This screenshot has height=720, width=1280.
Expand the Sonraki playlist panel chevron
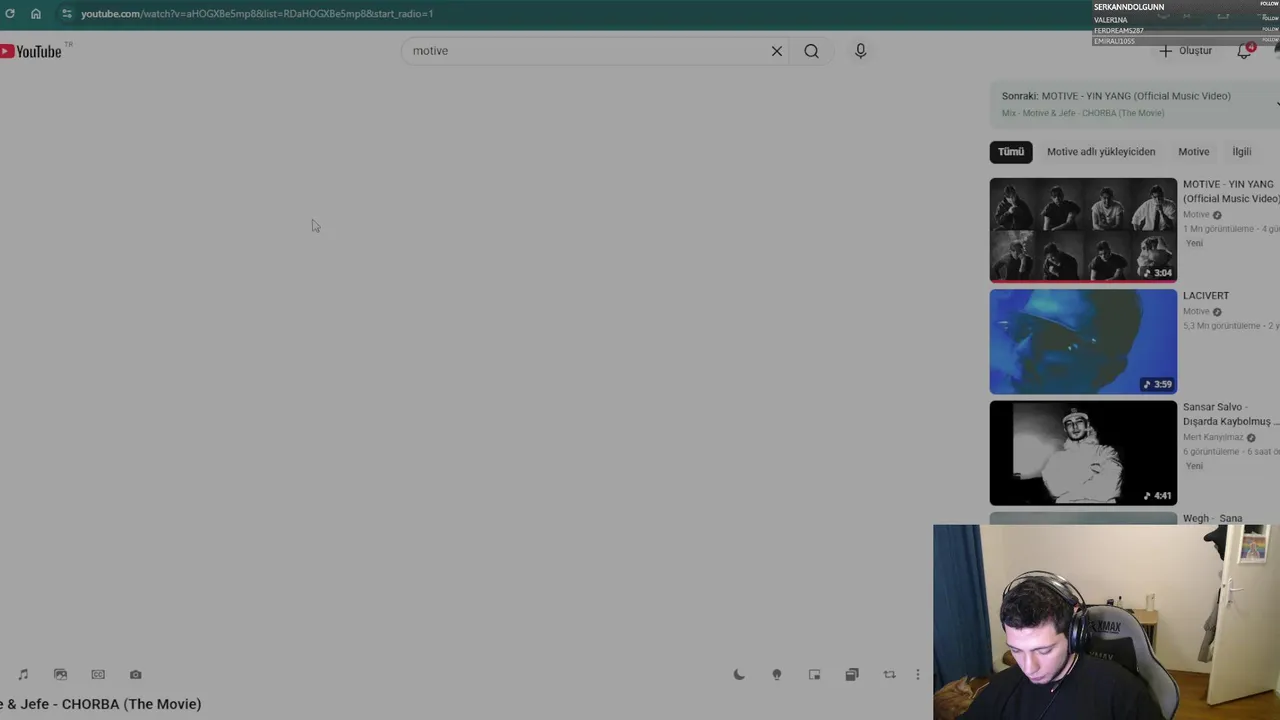(1277, 104)
